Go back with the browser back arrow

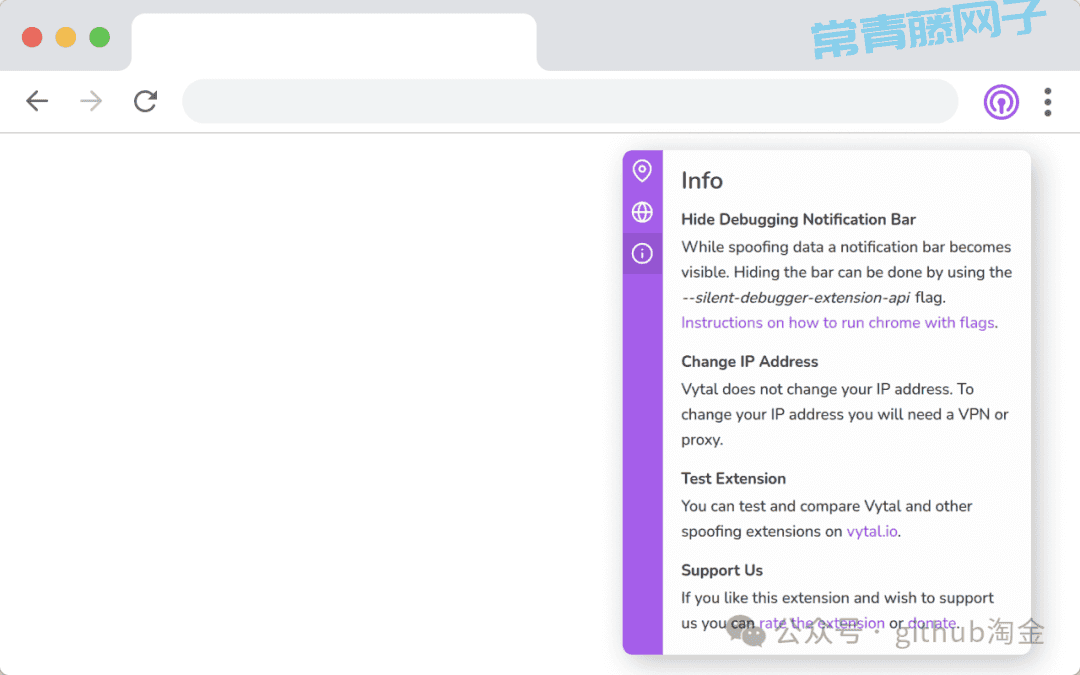[37, 101]
